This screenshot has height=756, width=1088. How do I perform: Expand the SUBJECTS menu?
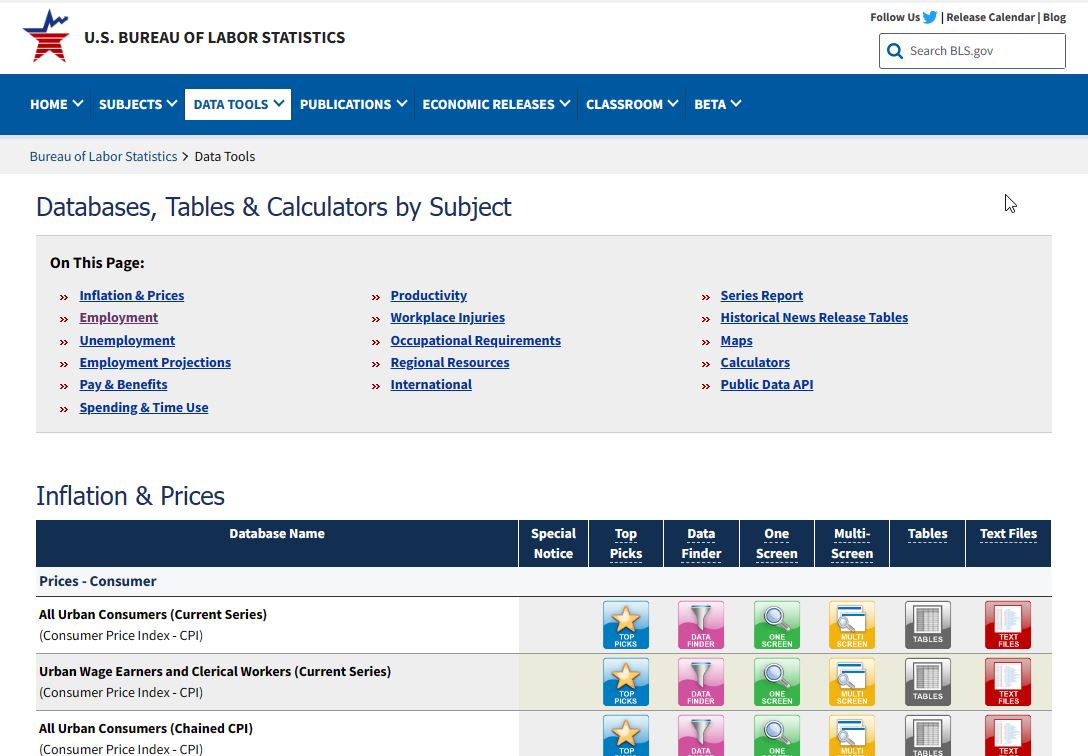point(137,104)
